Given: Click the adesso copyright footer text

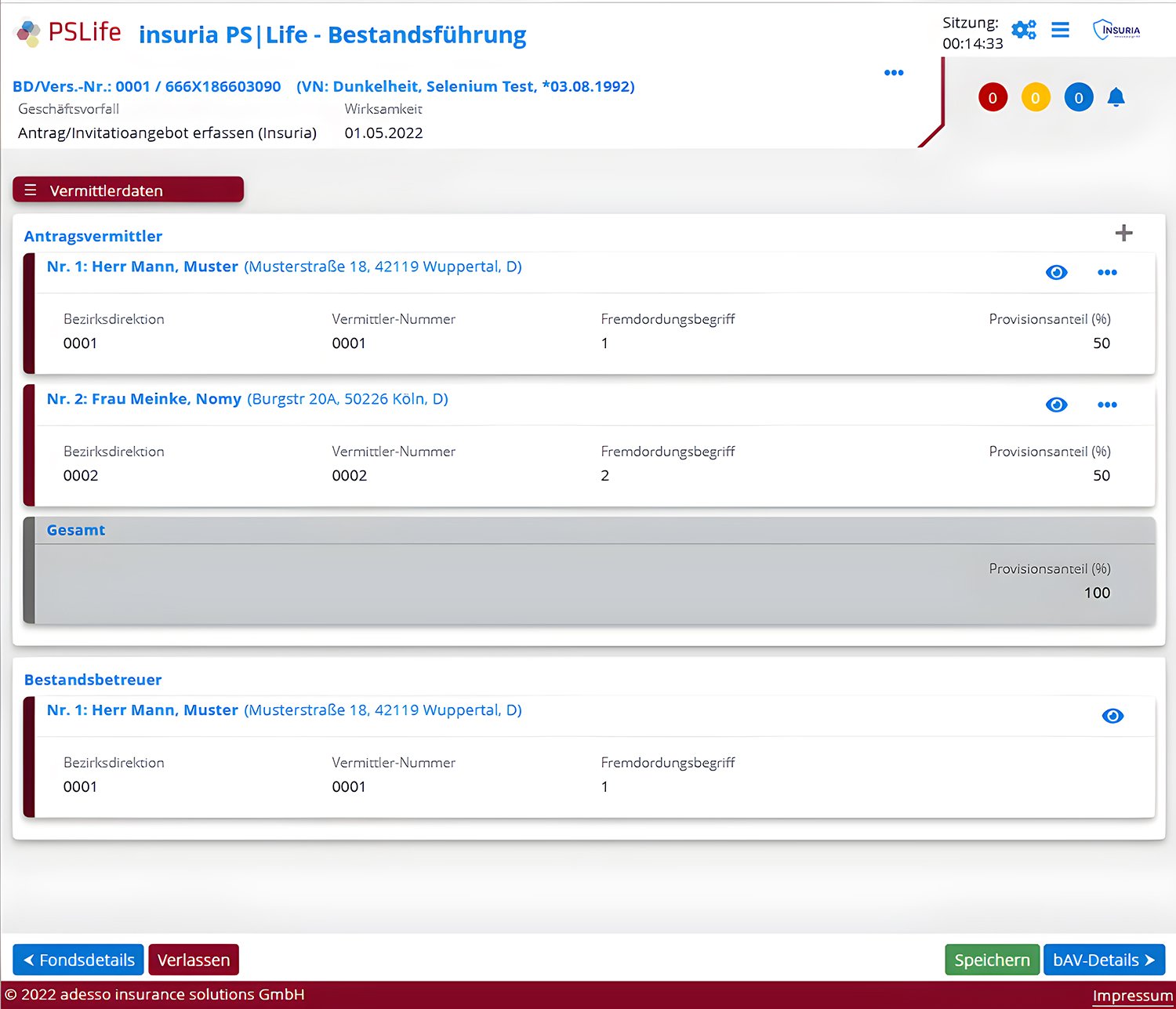Looking at the screenshot, I should click(154, 994).
